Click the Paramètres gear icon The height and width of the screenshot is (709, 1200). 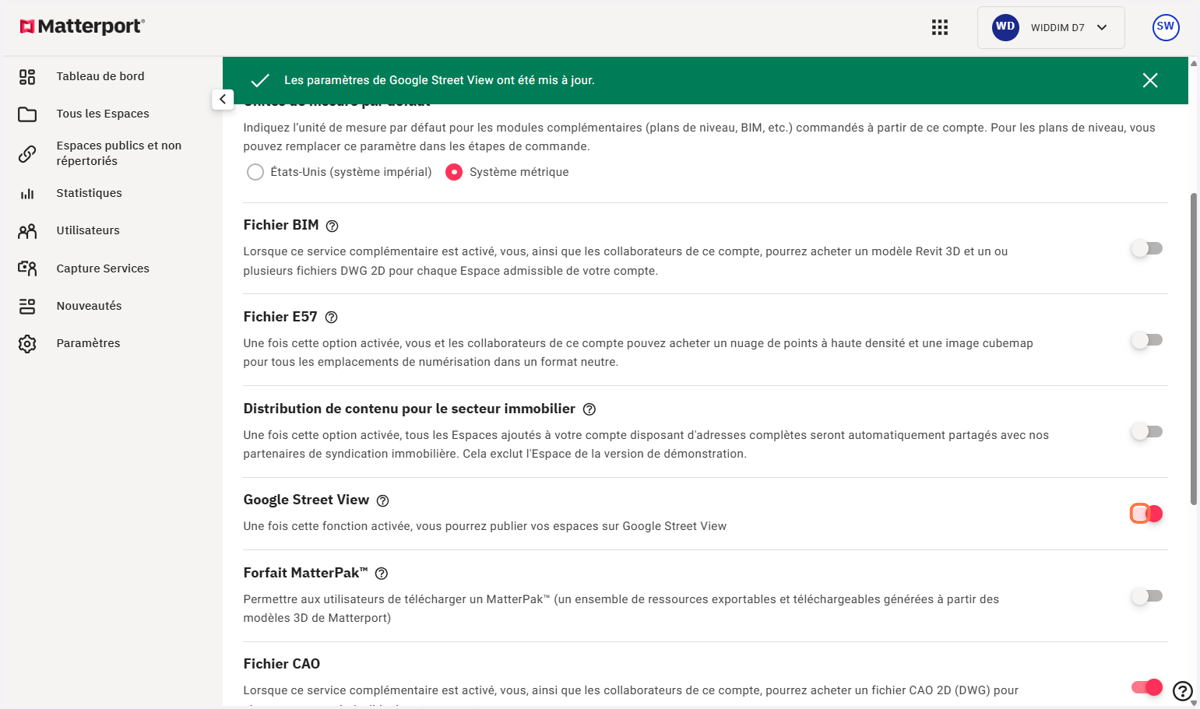click(27, 344)
